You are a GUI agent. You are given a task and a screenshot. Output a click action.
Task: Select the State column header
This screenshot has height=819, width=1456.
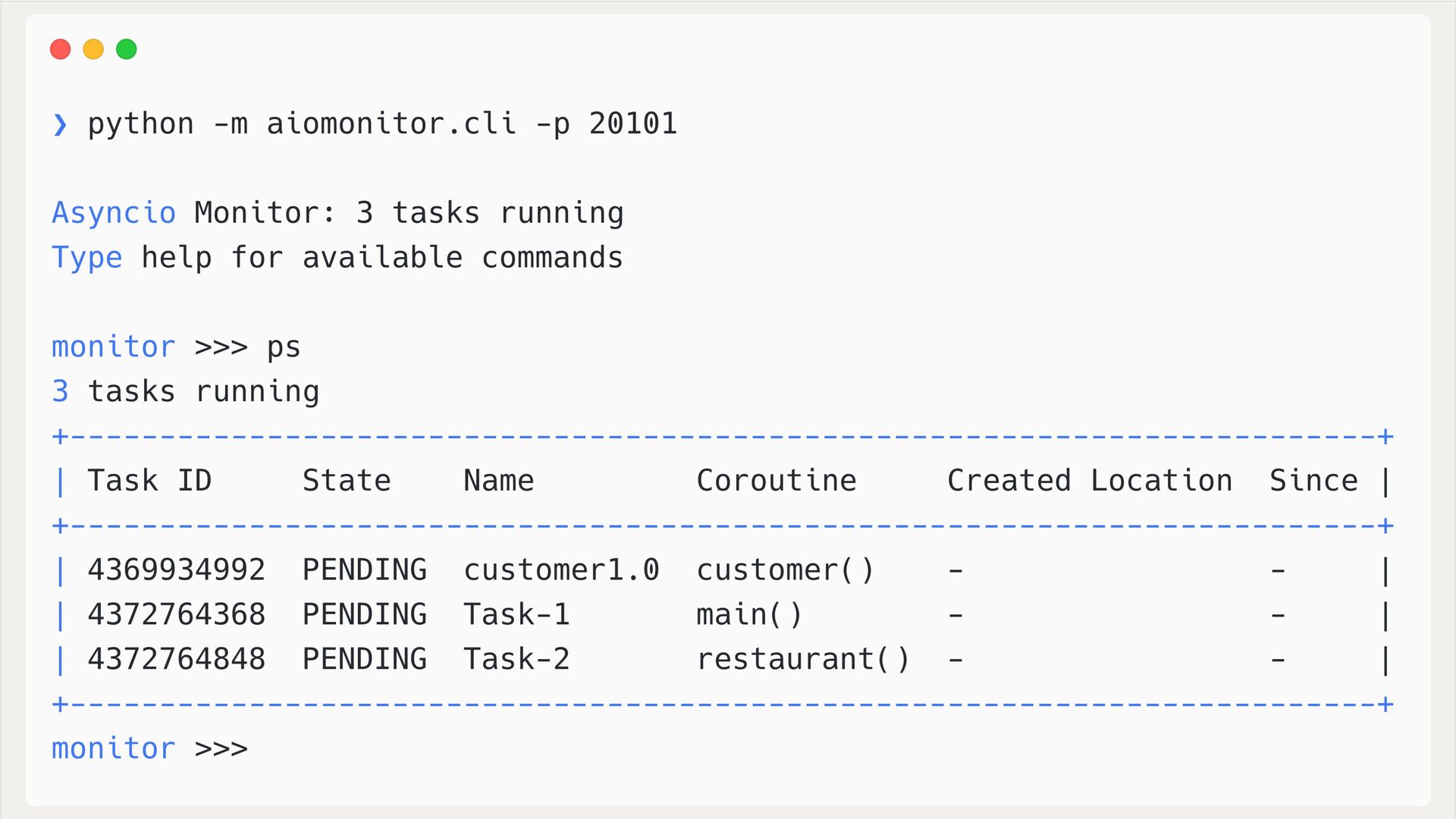pos(347,481)
